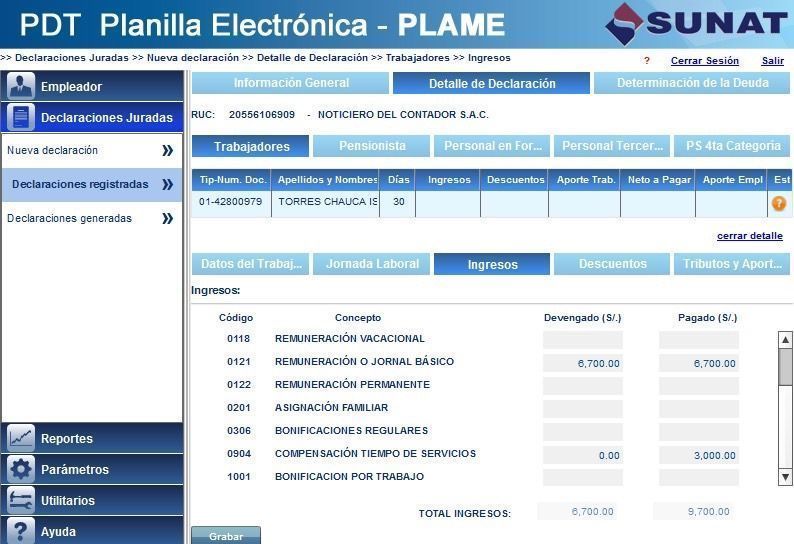
Task: Select Declaraciones registradas in the sidebar
Action: (92, 184)
